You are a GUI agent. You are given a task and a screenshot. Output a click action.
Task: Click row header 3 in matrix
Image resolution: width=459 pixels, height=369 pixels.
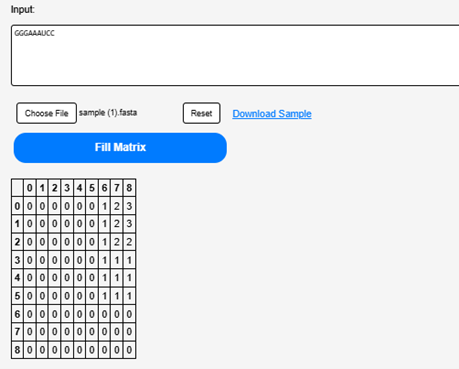pos(17,260)
